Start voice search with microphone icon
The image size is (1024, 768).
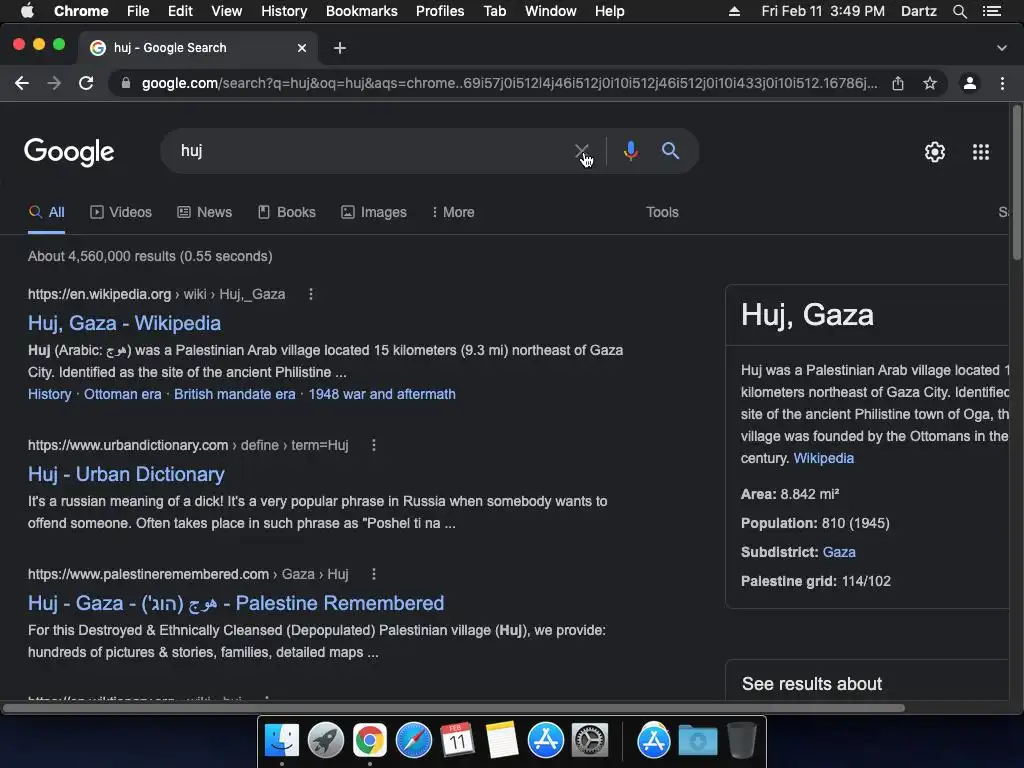pyautogui.click(x=630, y=151)
